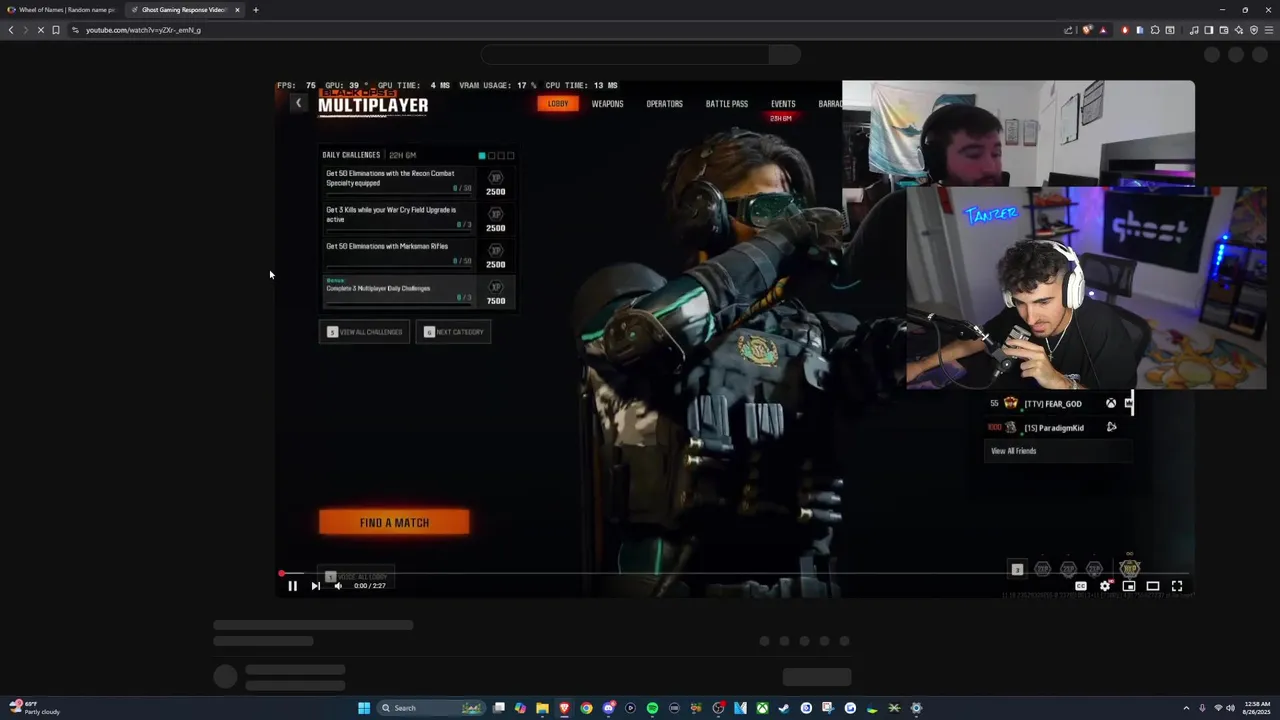Click FIND A MATCH in the video

tap(394, 522)
